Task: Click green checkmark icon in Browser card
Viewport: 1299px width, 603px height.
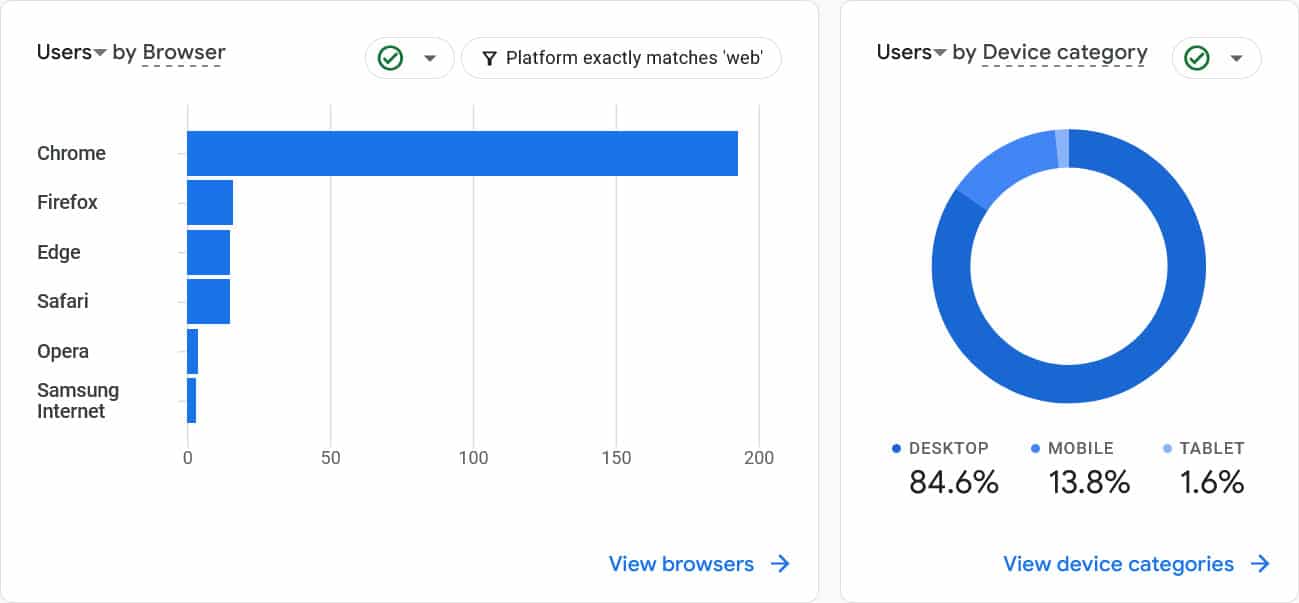Action: 390,58
